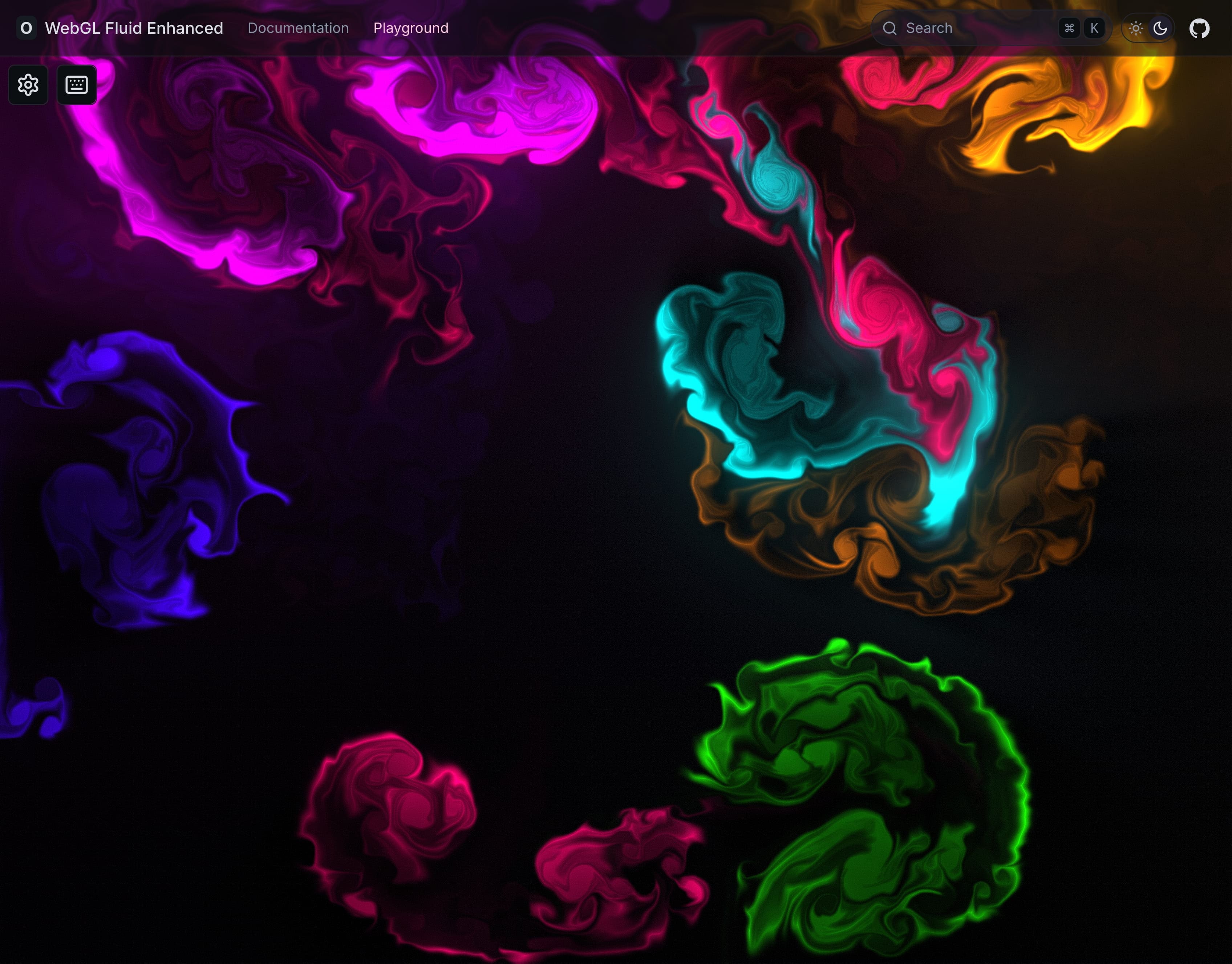Open the keyboard shortcuts panel
Image resolution: width=1232 pixels, height=964 pixels.
(x=77, y=85)
